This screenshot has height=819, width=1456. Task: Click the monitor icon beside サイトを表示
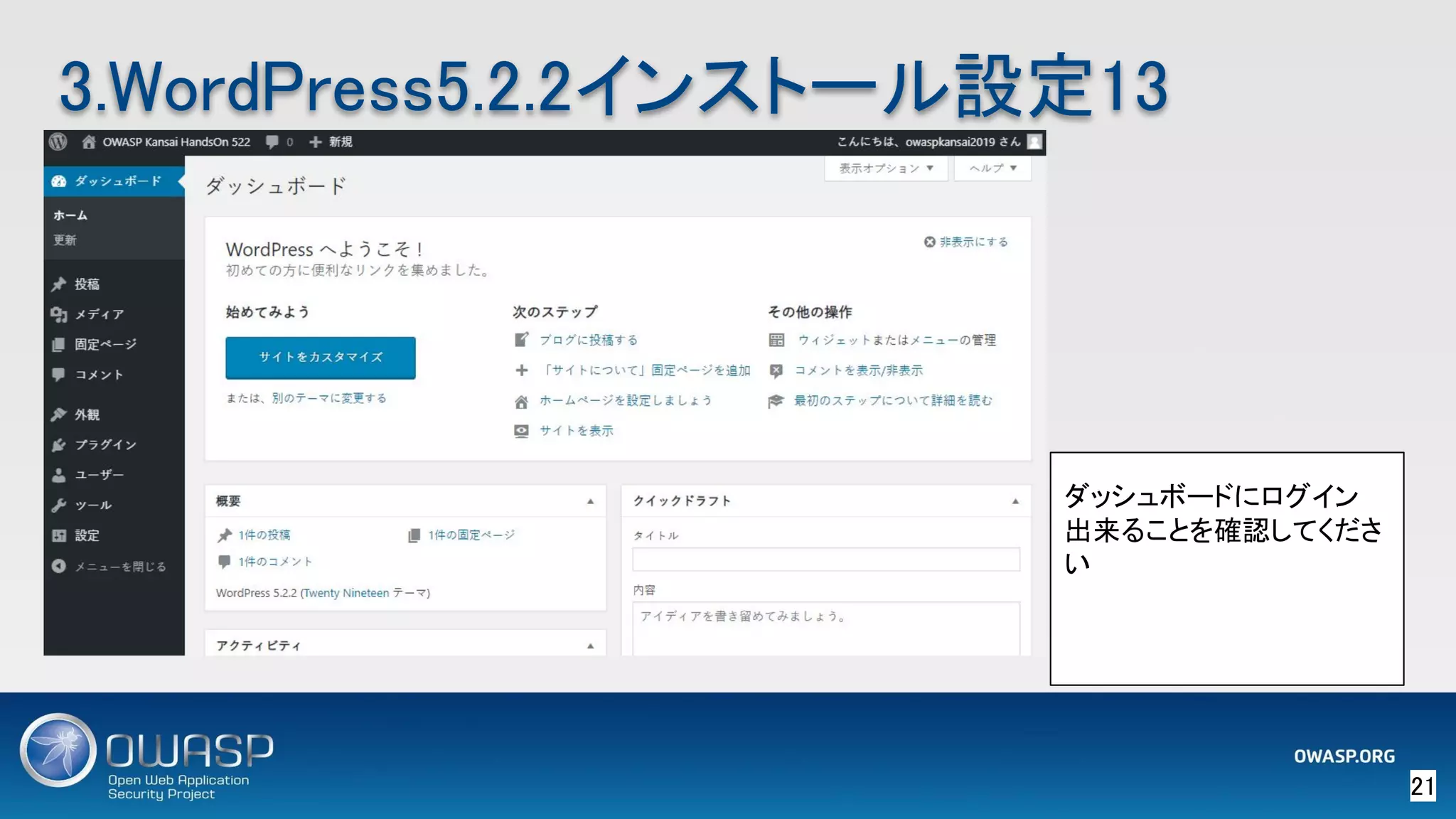pos(522,431)
